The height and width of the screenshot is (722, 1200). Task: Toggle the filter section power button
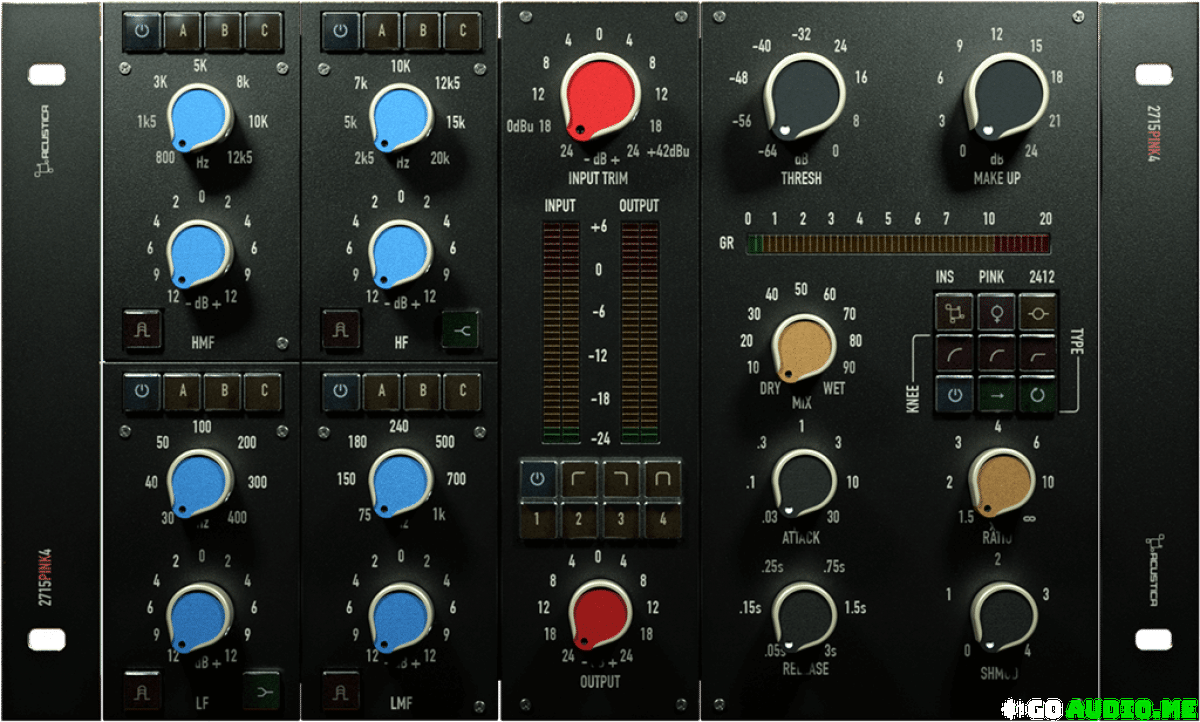point(538,478)
